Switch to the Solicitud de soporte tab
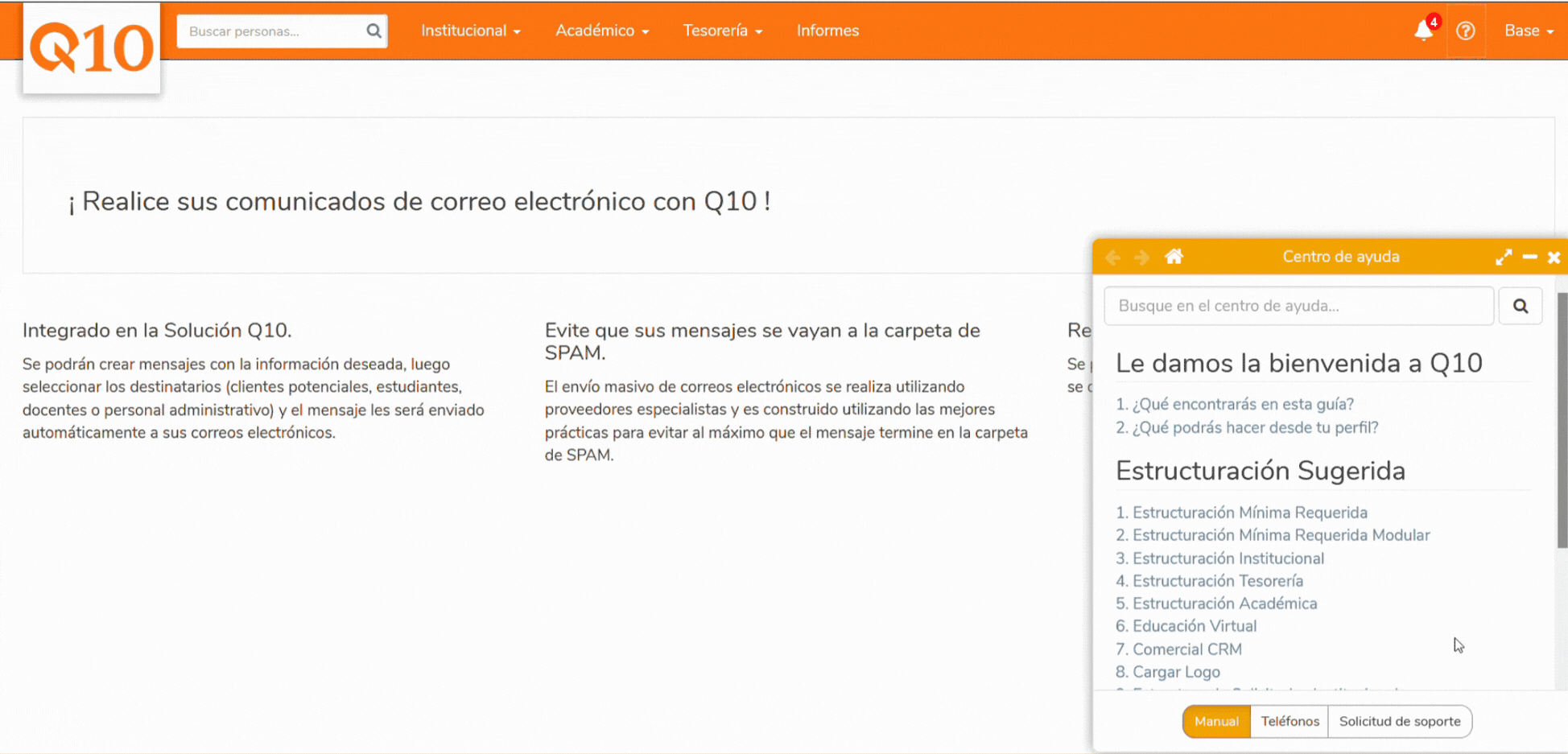This screenshot has height=754, width=1568. click(1400, 721)
